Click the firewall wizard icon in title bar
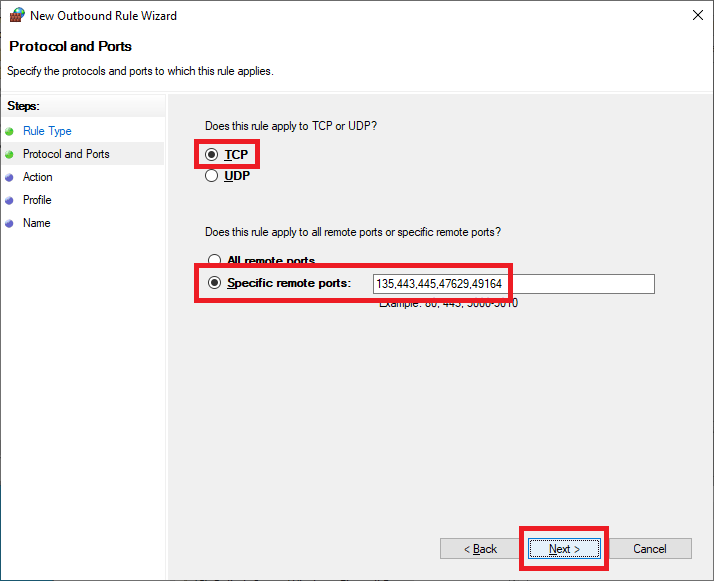This screenshot has width=714, height=581. click(15, 15)
